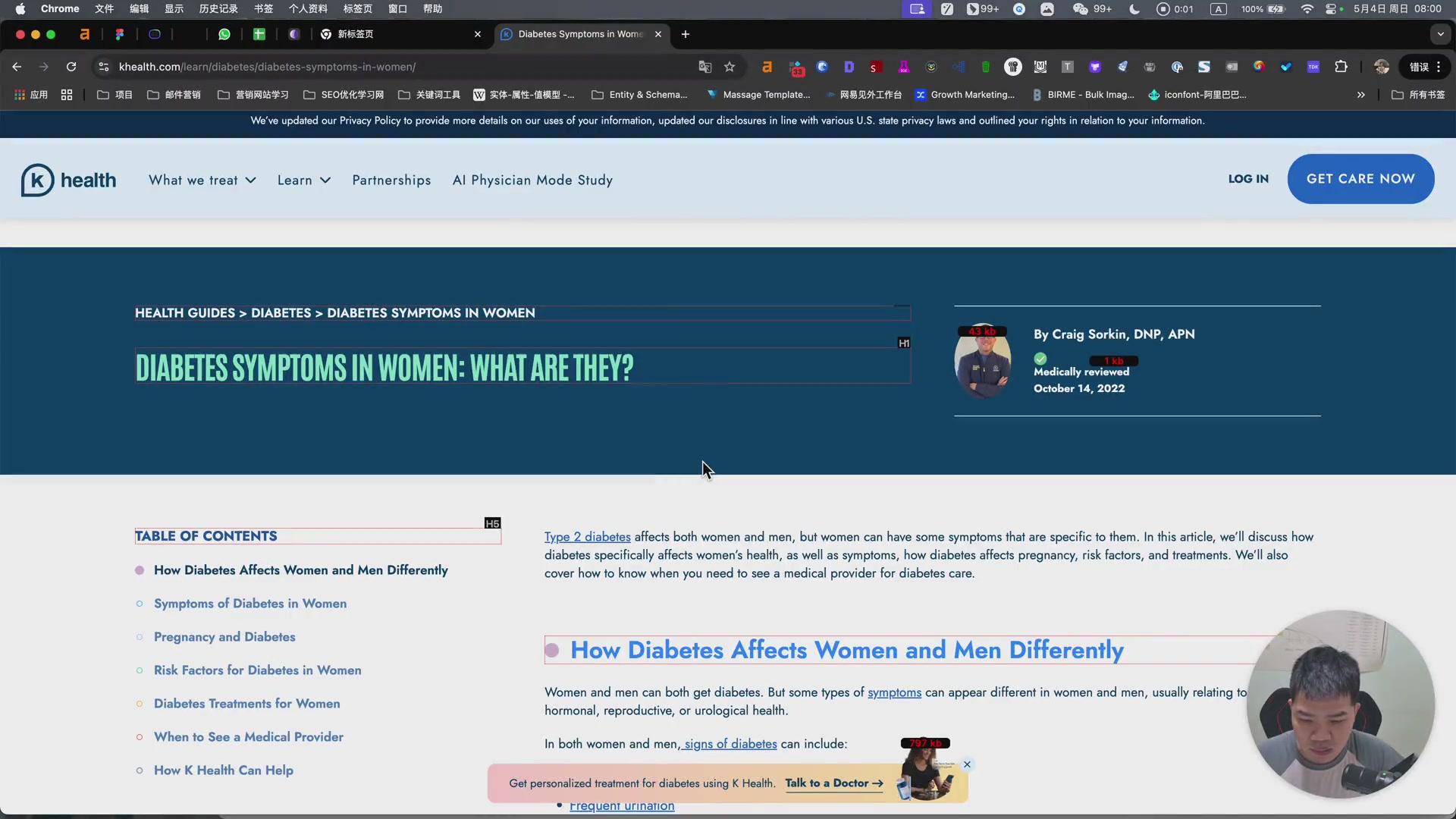Open the symptoms inline link
This screenshot has width=1456, height=819.
(x=894, y=692)
